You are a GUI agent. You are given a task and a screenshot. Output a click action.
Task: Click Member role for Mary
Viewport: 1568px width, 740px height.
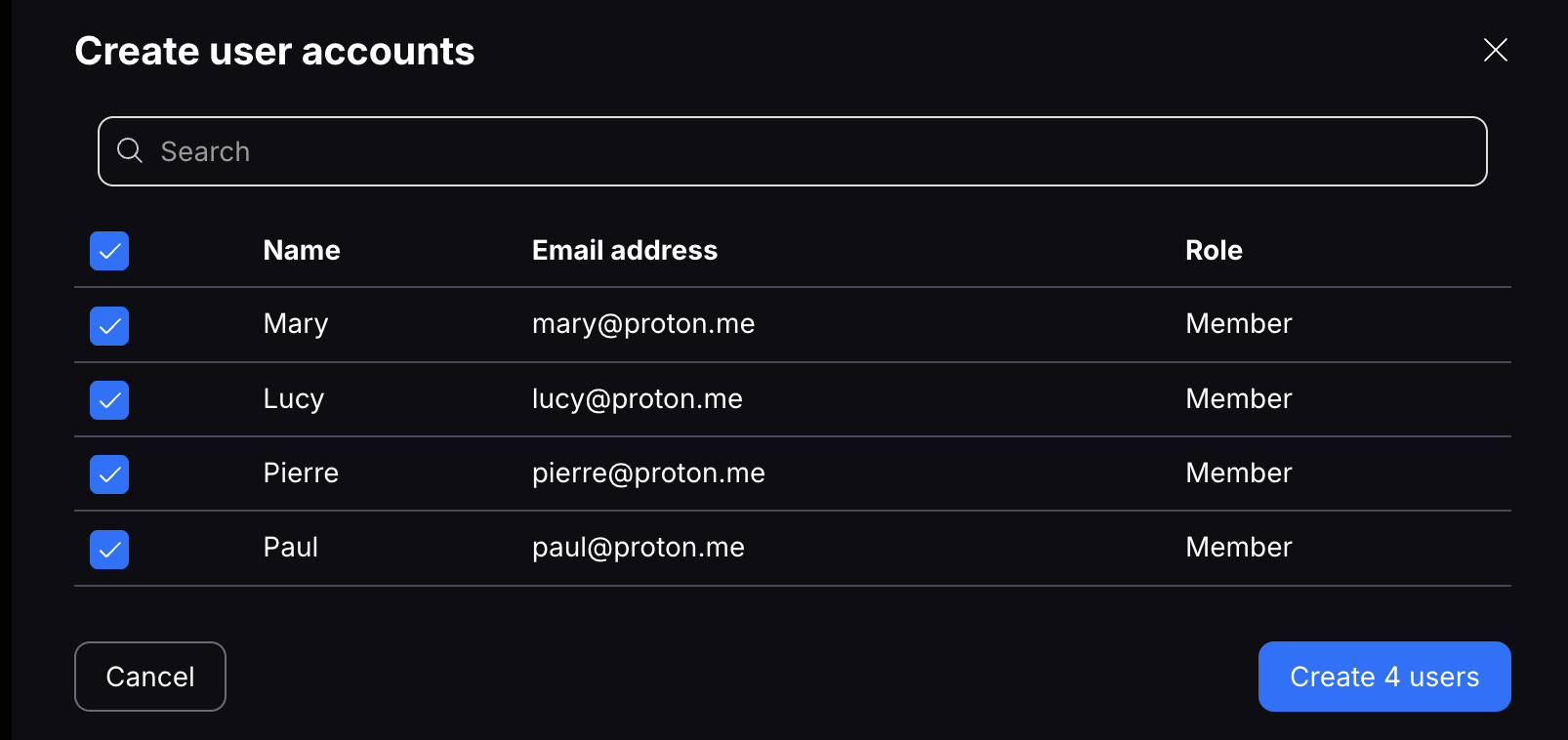(1238, 324)
